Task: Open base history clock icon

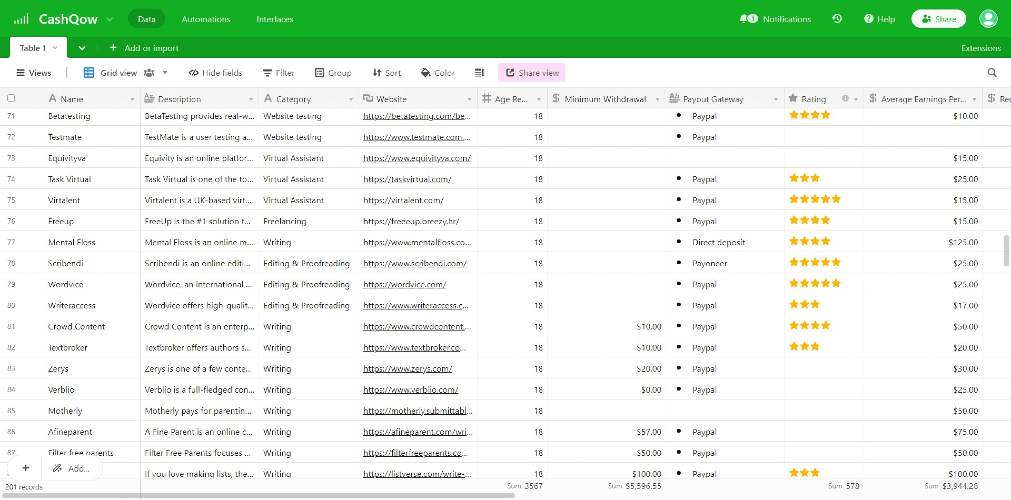Action: point(837,19)
